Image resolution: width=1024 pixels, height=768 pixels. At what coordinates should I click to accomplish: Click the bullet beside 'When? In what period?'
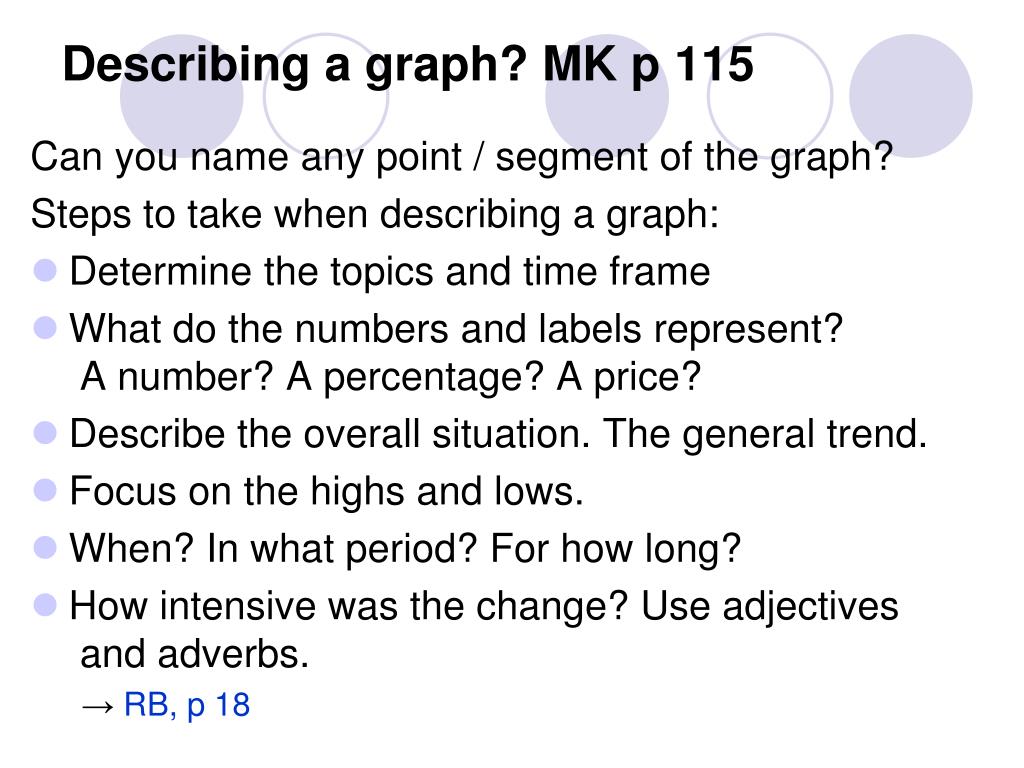point(45,547)
